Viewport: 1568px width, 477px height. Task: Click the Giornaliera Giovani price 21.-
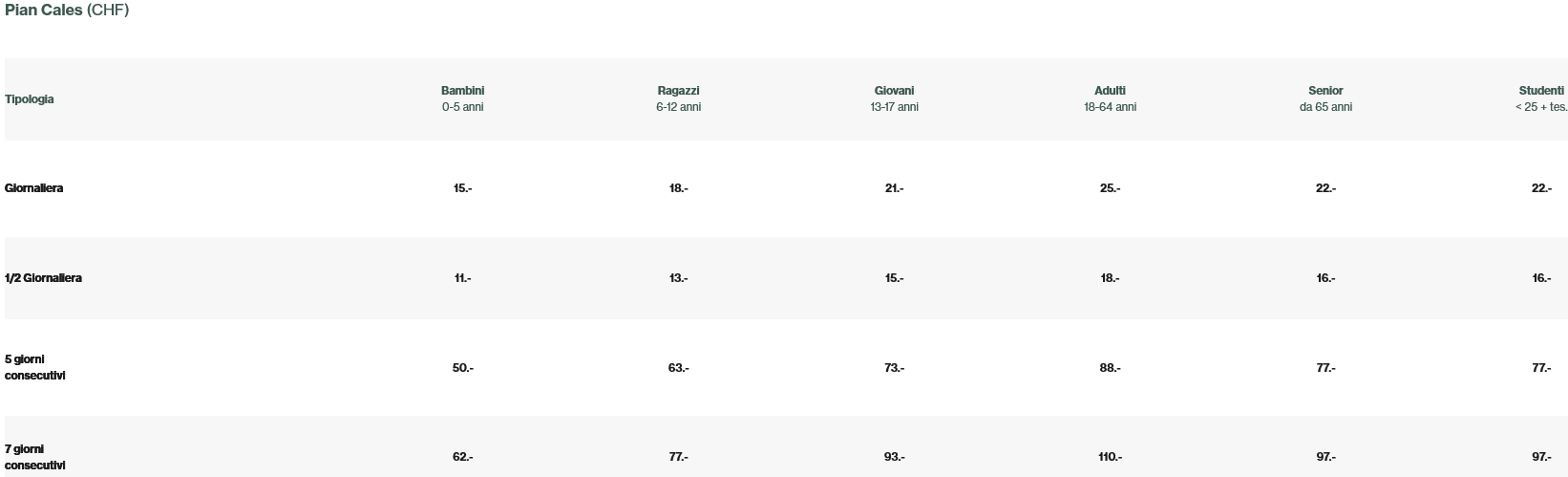[x=895, y=188]
